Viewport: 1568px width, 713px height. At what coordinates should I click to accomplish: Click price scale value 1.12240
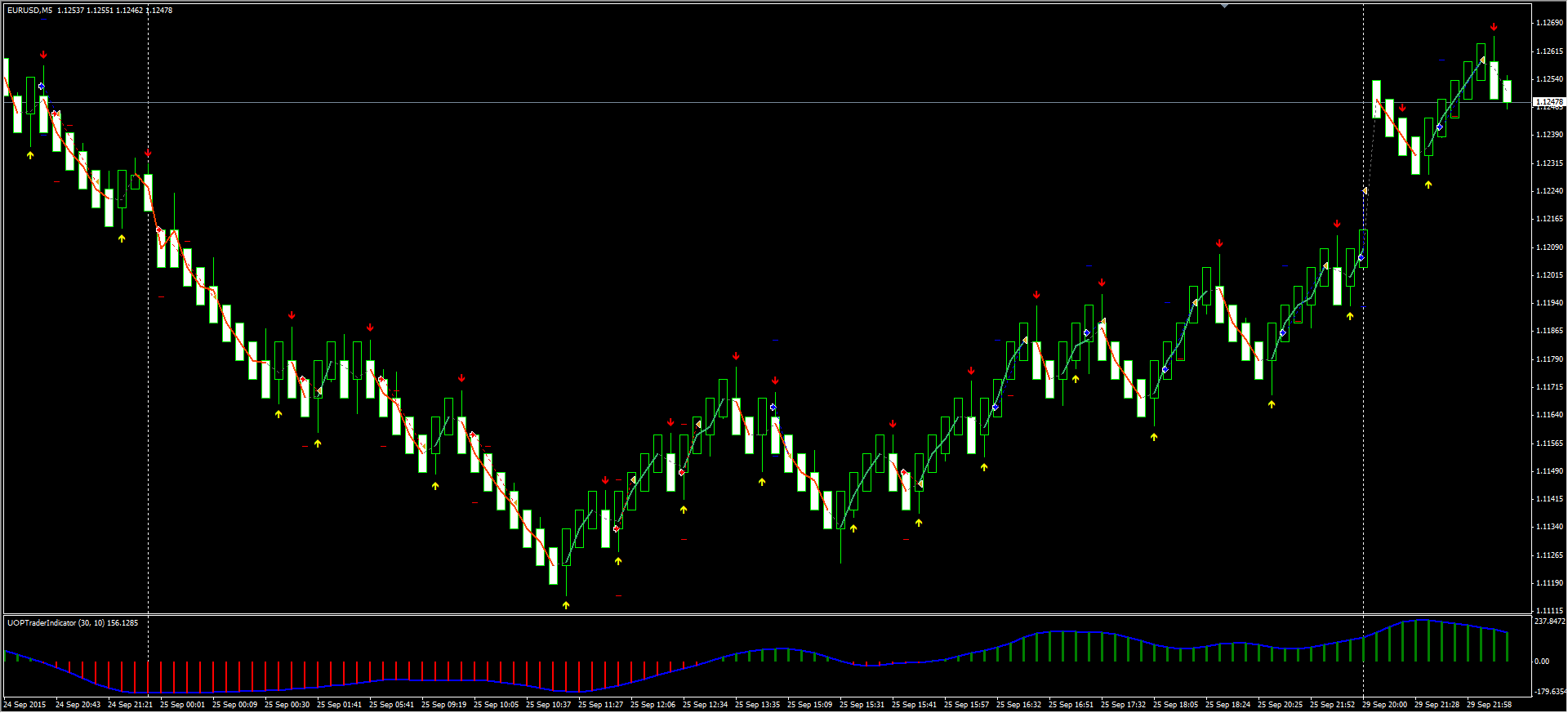[1549, 190]
